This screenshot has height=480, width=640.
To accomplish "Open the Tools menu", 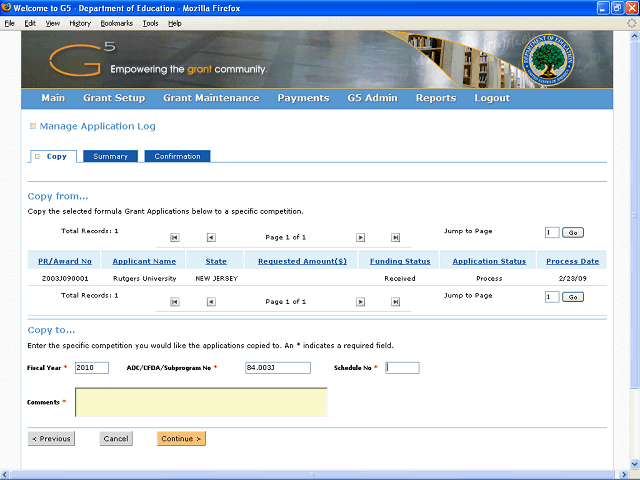I will [150, 23].
